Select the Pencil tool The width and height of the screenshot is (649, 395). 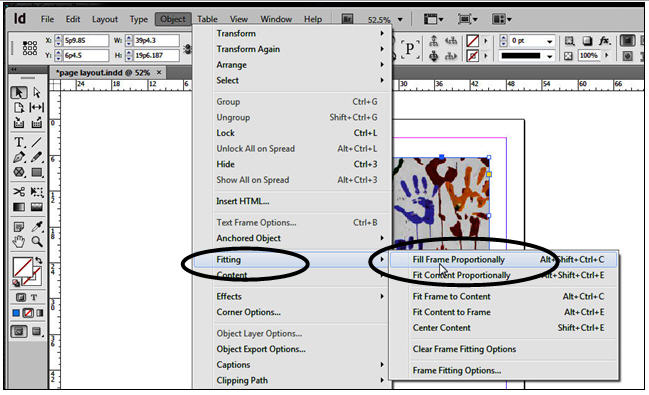click(37, 157)
